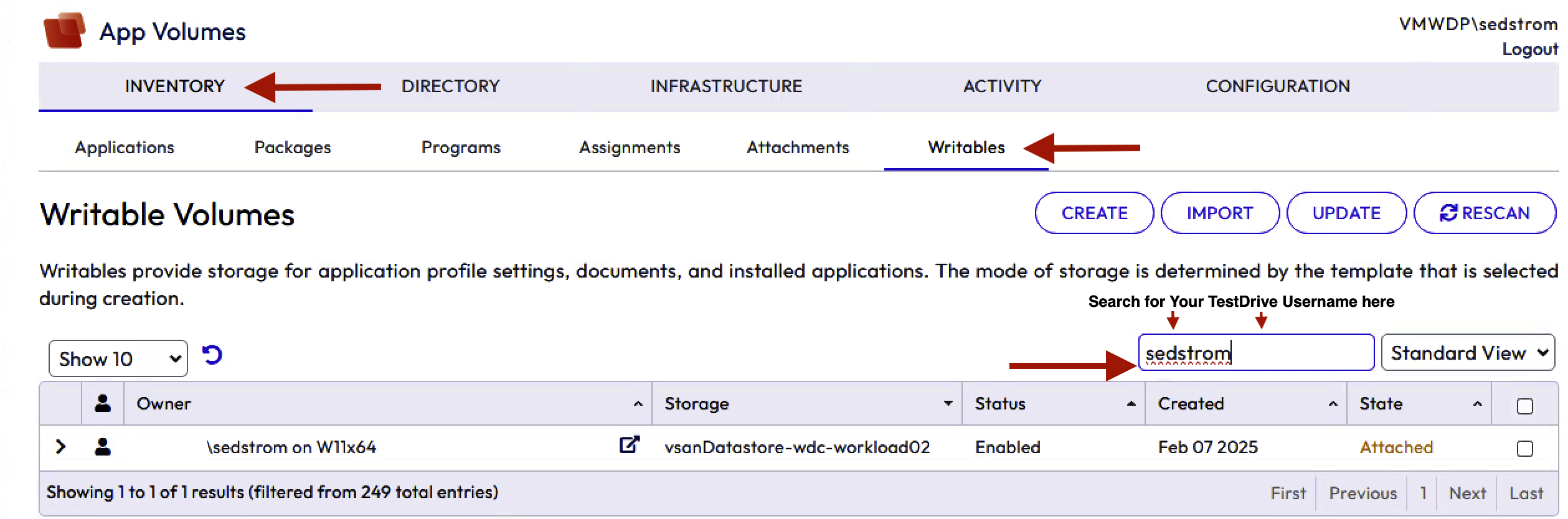Image resolution: width=1568 pixels, height=519 pixels.
Task: Click the user icon in table header
Action: pyautogui.click(x=103, y=404)
